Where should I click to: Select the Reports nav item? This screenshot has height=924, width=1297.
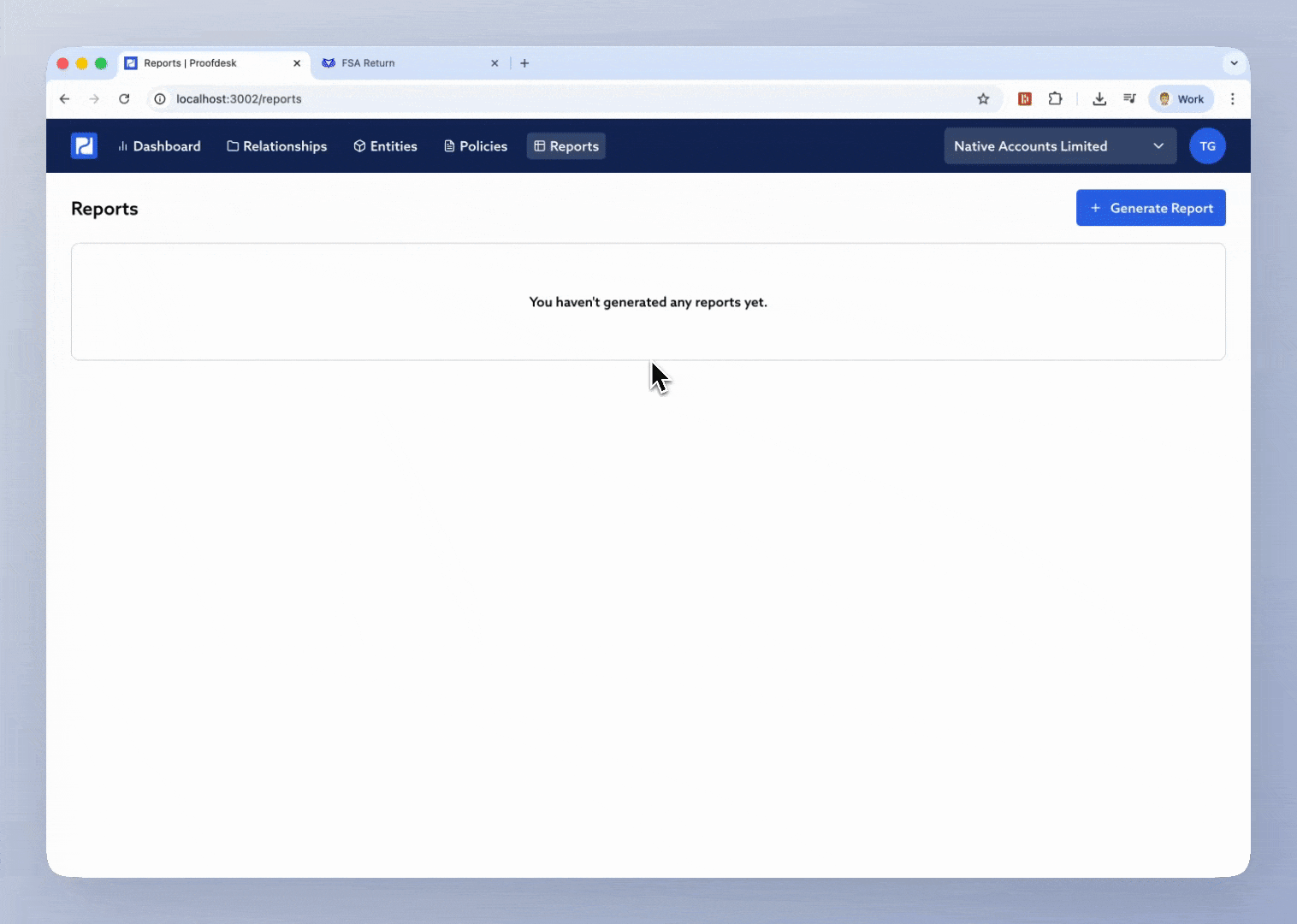(566, 146)
